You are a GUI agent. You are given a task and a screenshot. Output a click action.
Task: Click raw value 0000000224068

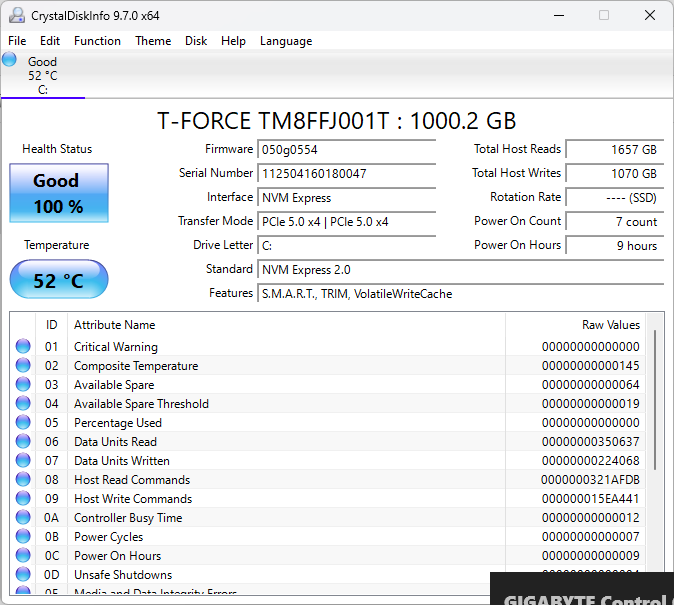click(x=591, y=461)
